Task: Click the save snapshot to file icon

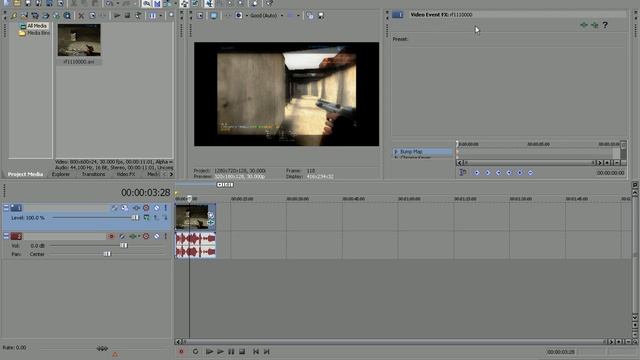Action: click(x=321, y=16)
